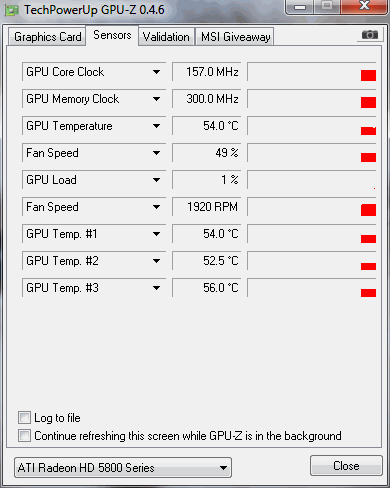390x488 pixels.
Task: Expand the Fan Speed RPM dropdown
Action: coord(94,207)
